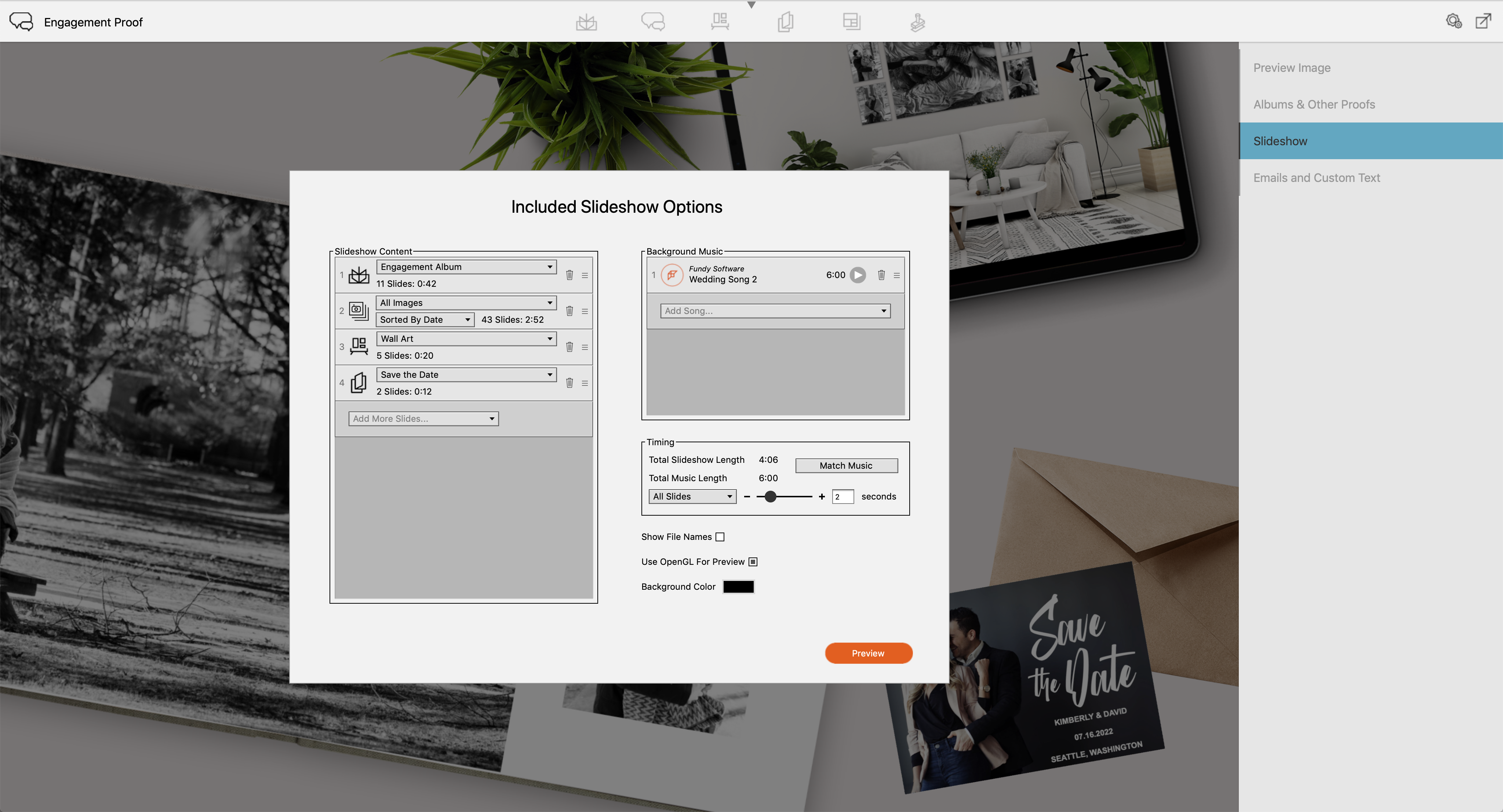
Task: Click the seconds input field
Action: [843, 497]
